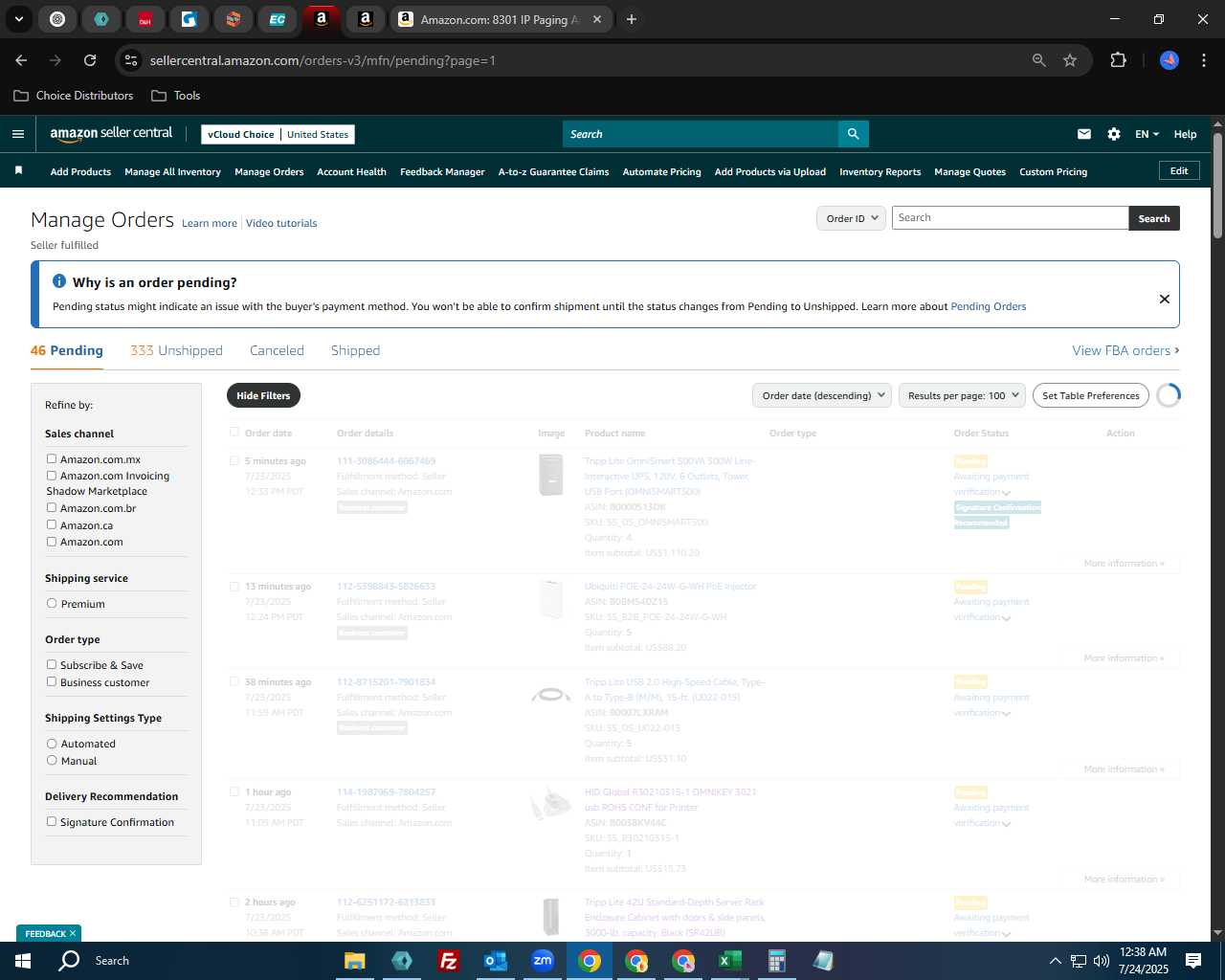Switch to the 333 Unshipped tab
The height and width of the screenshot is (980, 1225).
(x=176, y=350)
